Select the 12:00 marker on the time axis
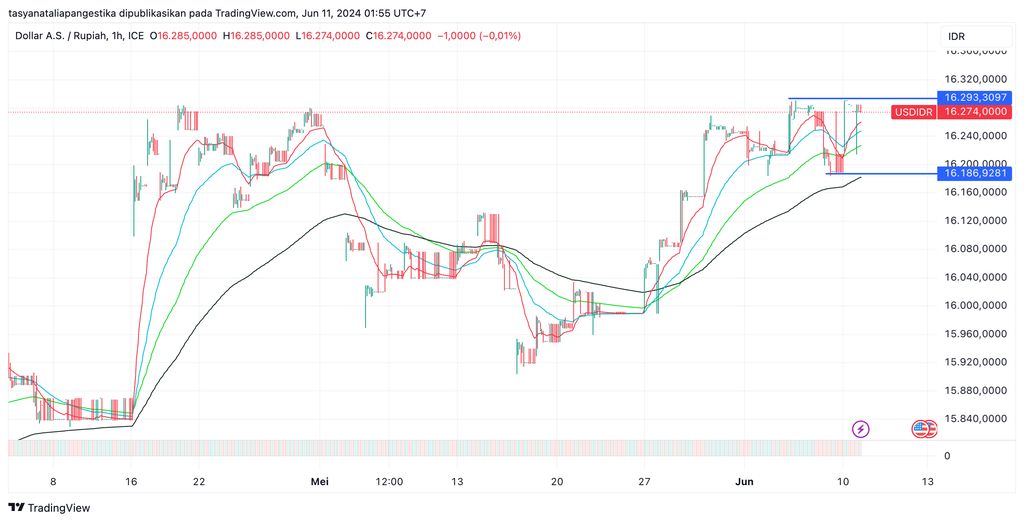Image resolution: width=1024 pixels, height=522 pixels. (x=388, y=481)
